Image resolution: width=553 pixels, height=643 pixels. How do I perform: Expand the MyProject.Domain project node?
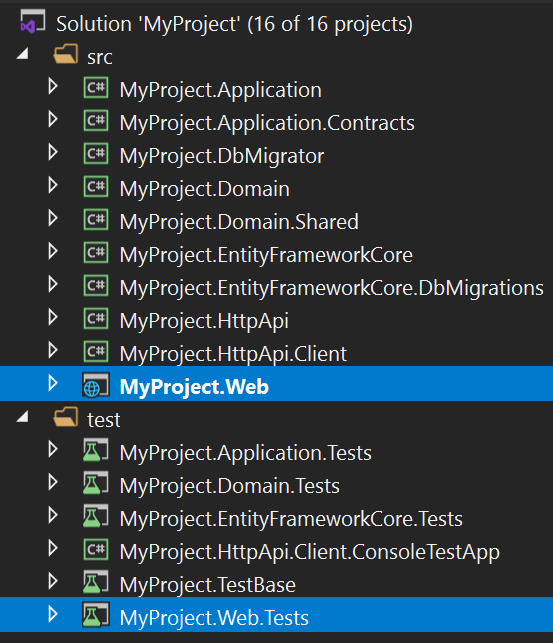(x=53, y=186)
